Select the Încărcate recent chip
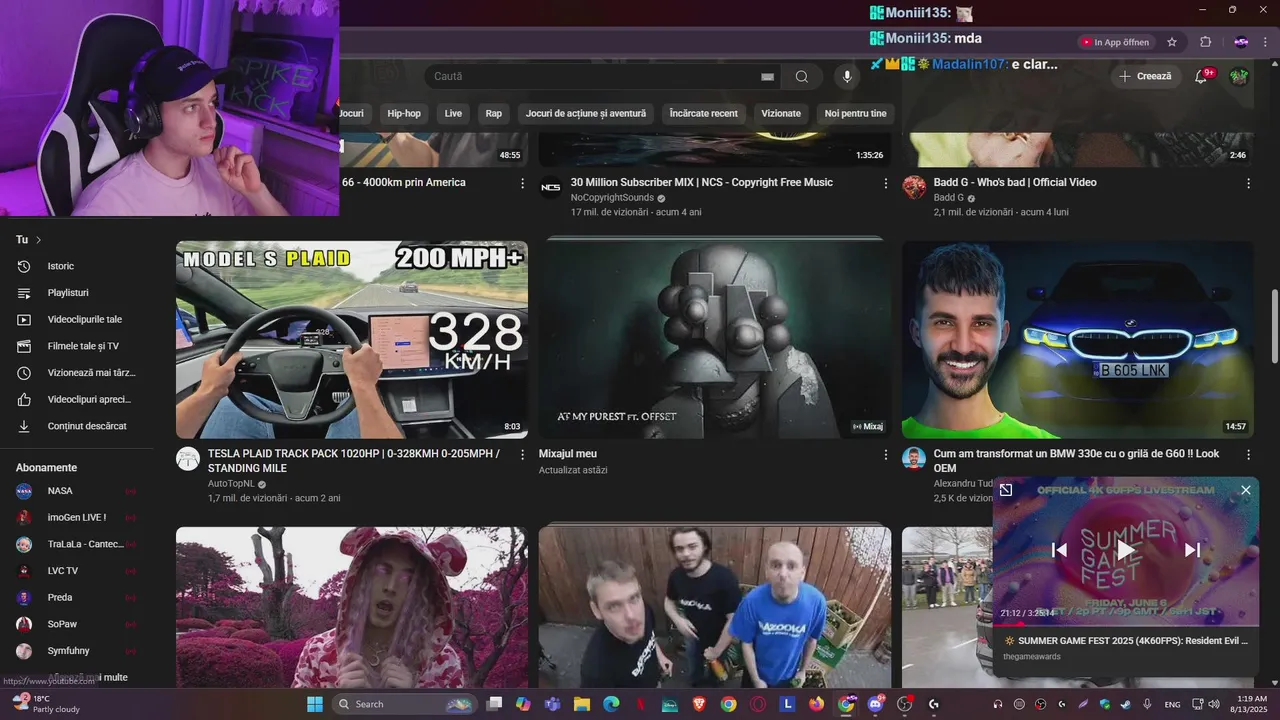Screen dimensions: 1280x720 click(x=704, y=113)
